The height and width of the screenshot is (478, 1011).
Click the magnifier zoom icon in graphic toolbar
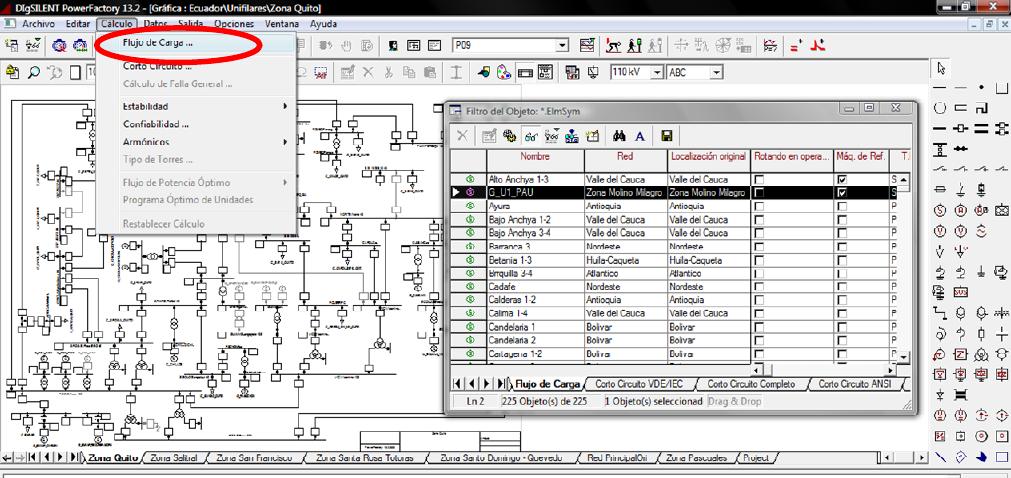click(x=34, y=72)
